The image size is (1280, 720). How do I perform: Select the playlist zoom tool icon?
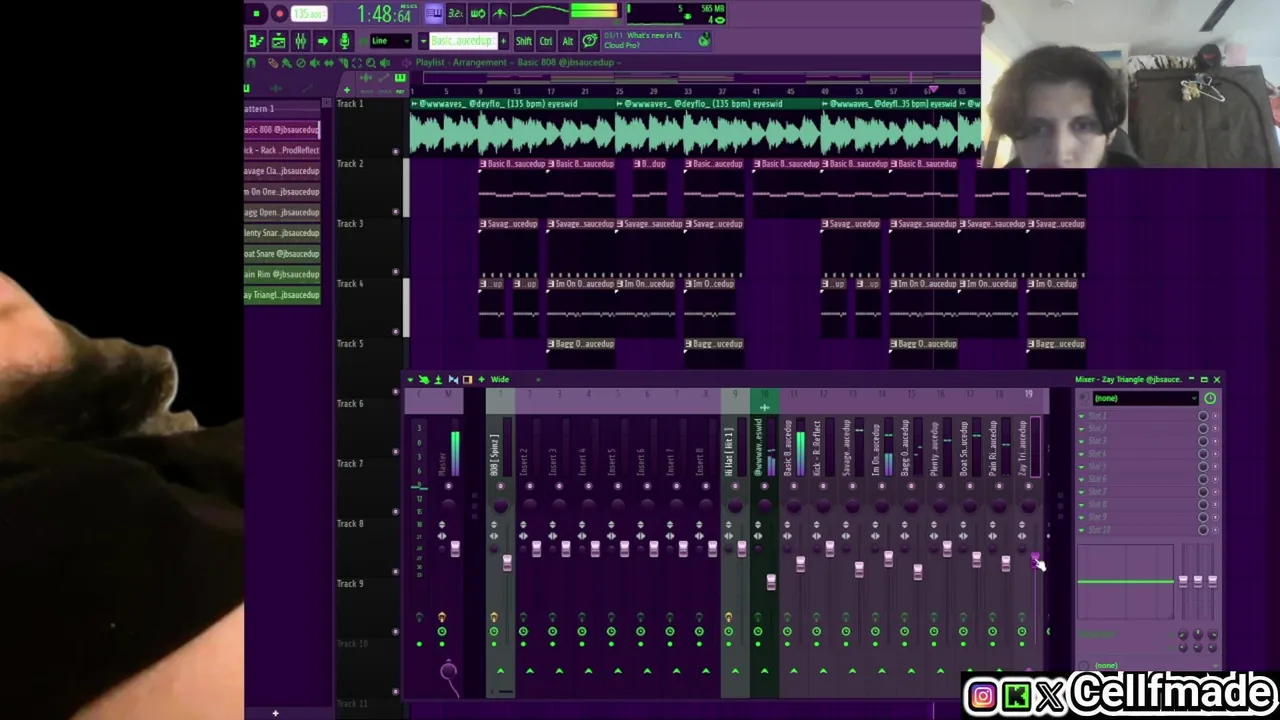coord(370,63)
